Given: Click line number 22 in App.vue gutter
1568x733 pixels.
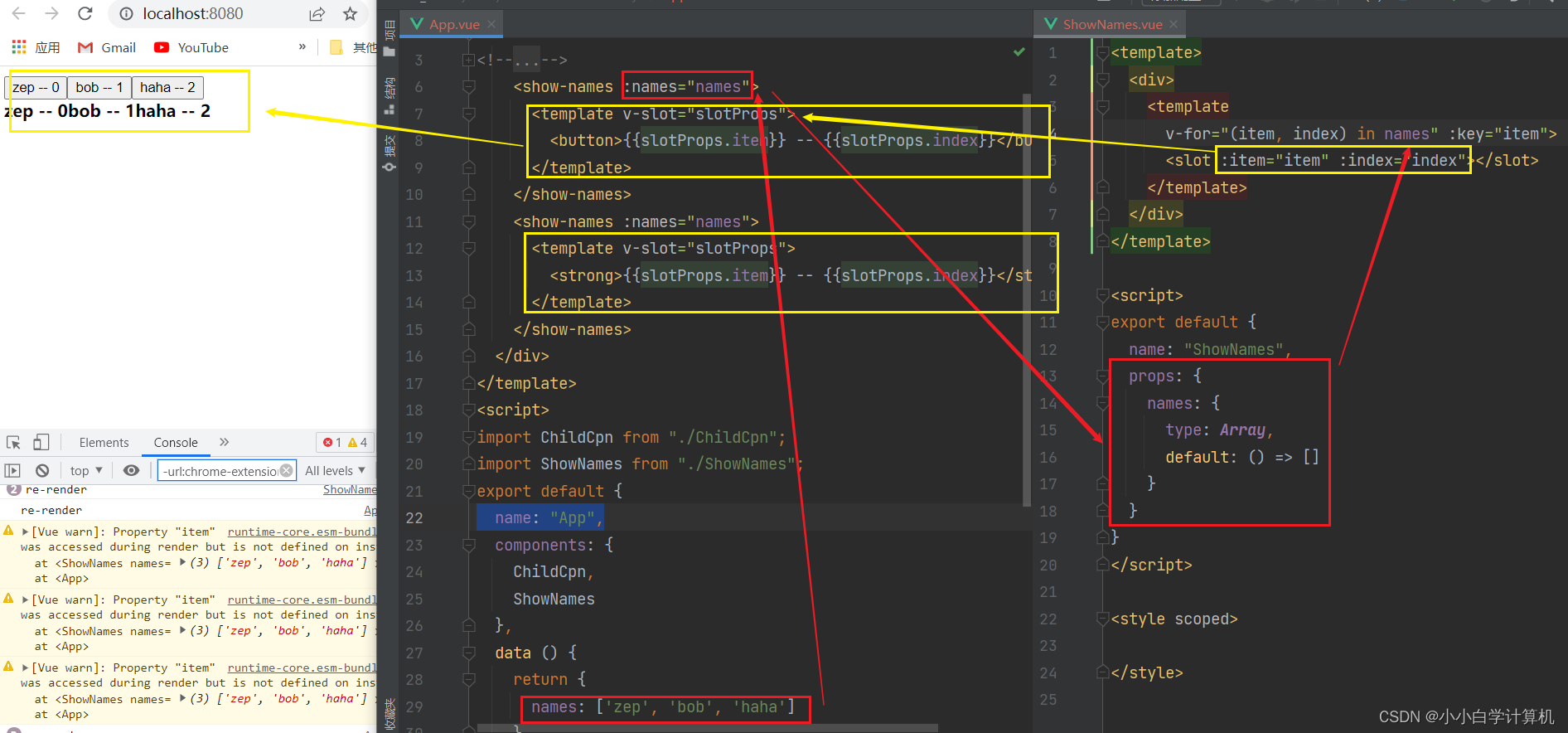Looking at the screenshot, I should 414,518.
